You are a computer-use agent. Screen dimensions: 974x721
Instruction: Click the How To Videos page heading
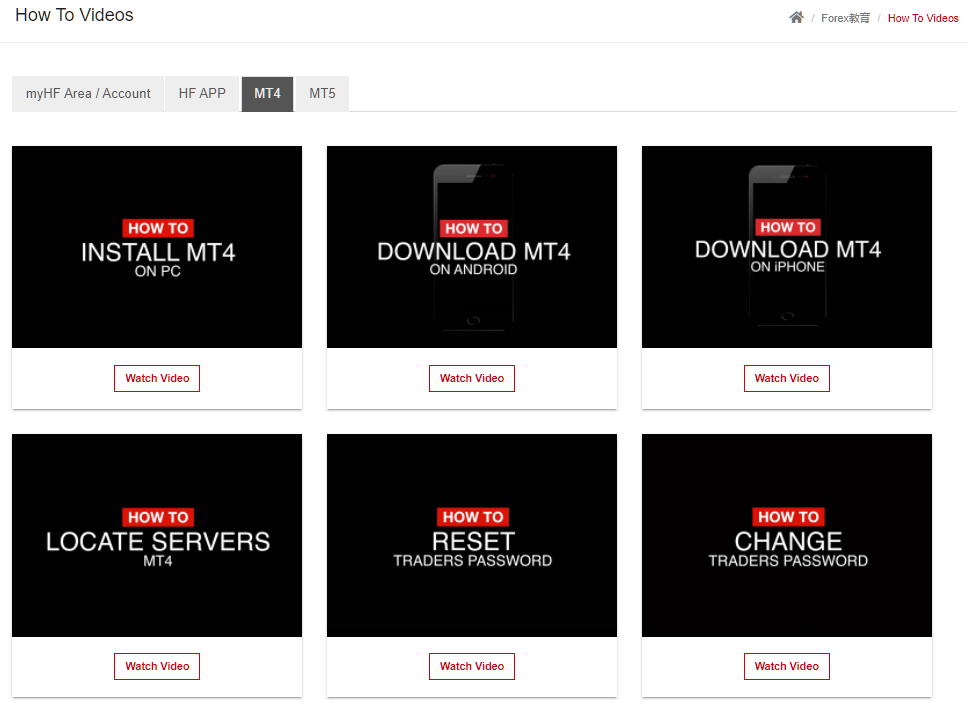pos(75,15)
